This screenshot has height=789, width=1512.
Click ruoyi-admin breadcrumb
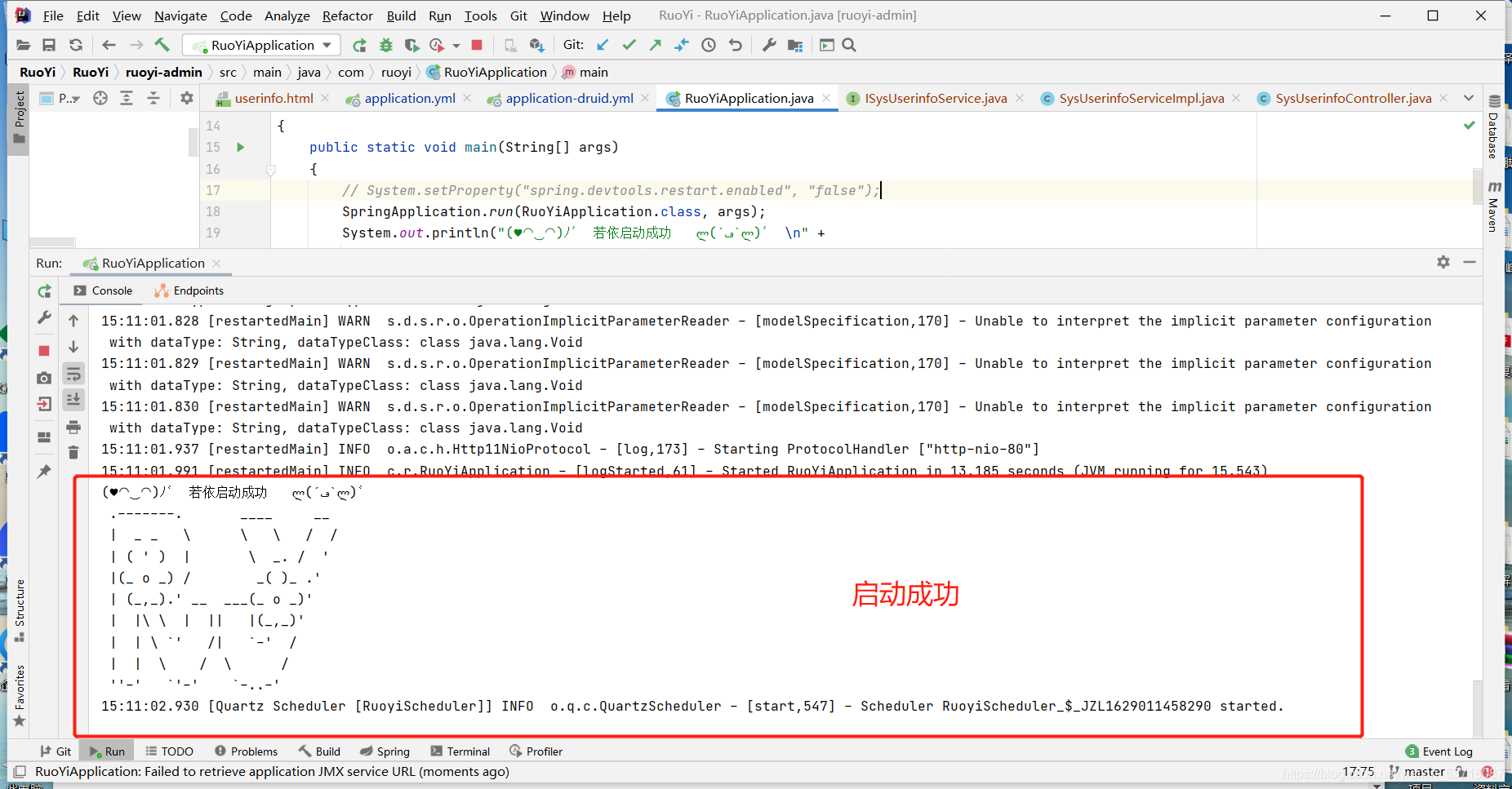pyautogui.click(x=163, y=72)
